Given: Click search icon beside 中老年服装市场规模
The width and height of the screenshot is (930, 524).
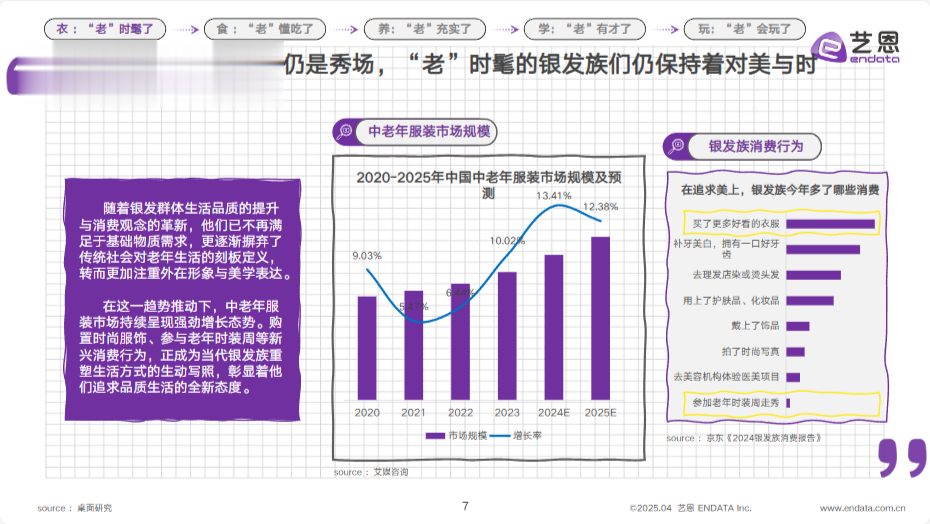Looking at the screenshot, I should [345, 132].
